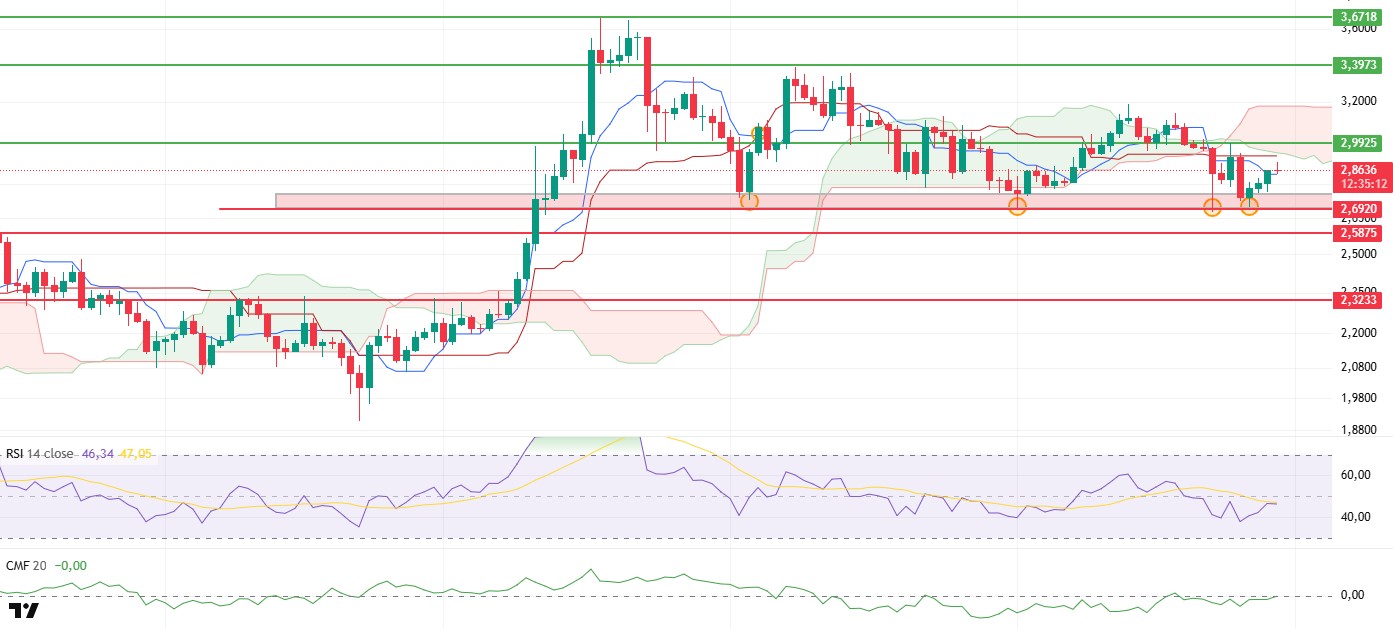Click the TradingView logo icon
1393x629 pixels.
[22, 610]
